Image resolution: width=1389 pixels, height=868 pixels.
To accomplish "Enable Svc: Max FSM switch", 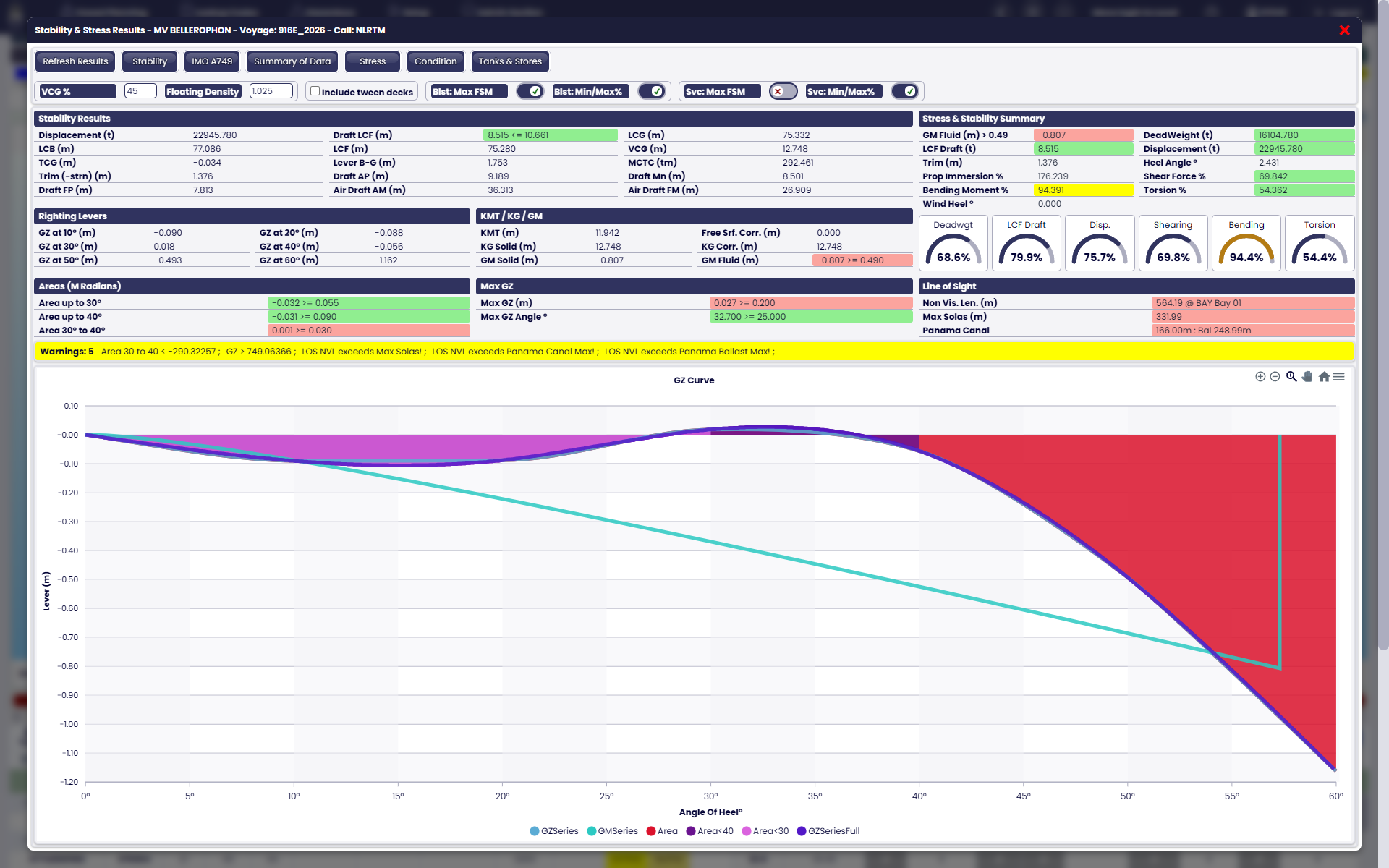I will click(x=783, y=91).
